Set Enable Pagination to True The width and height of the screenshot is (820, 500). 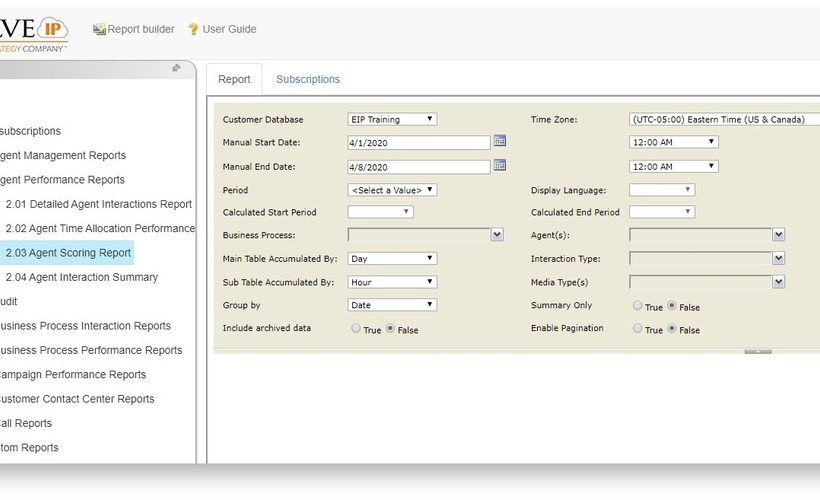pos(637,328)
